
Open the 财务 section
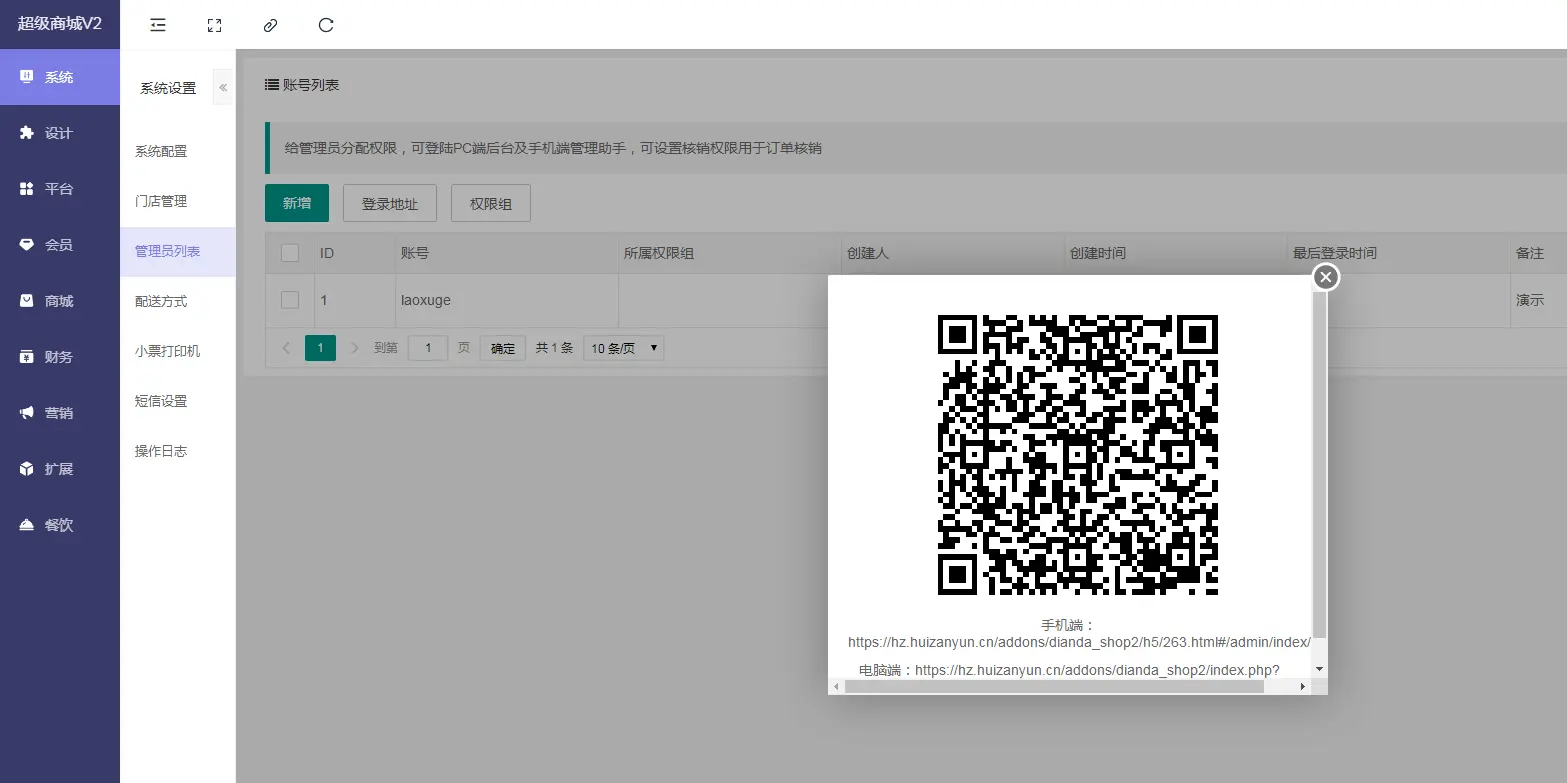60,357
